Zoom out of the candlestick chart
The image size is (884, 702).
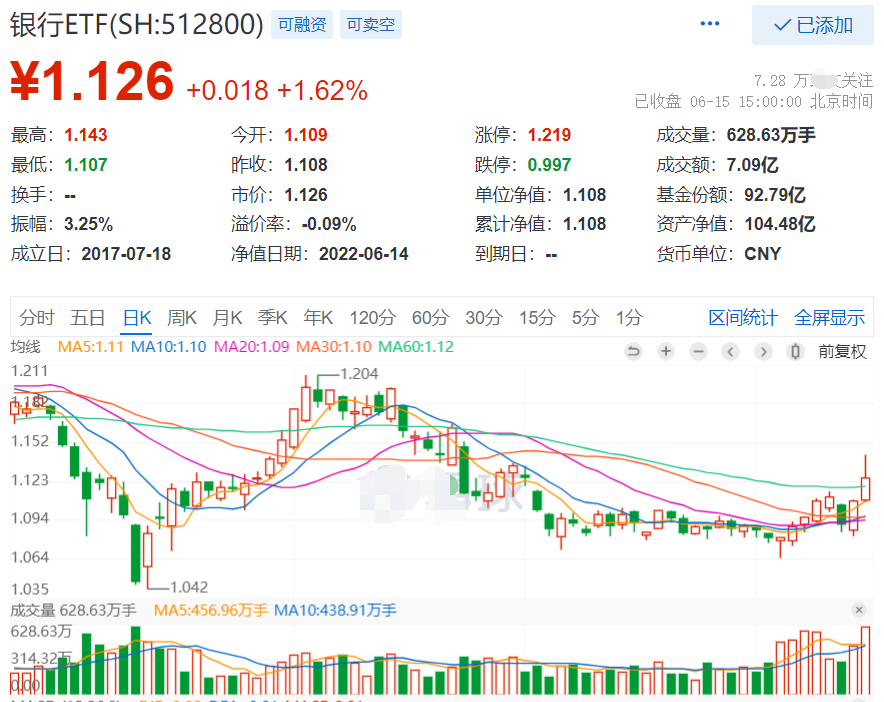point(698,351)
